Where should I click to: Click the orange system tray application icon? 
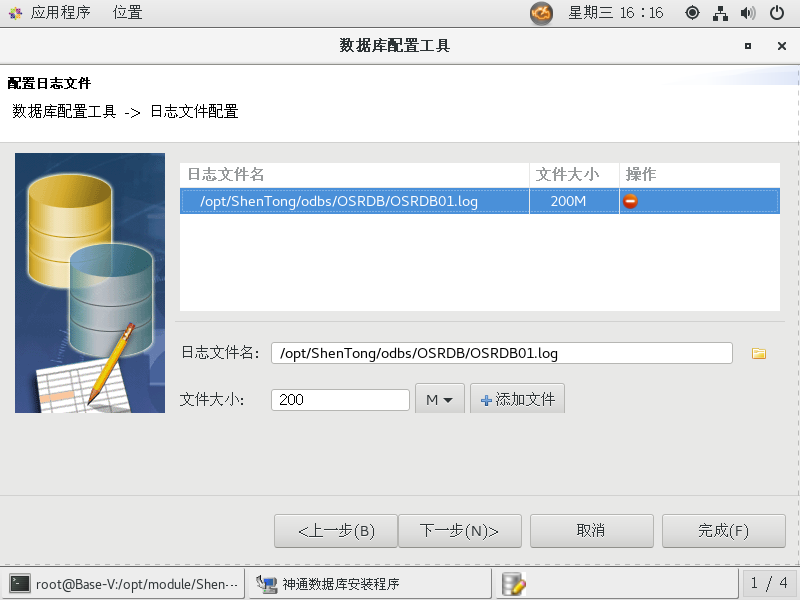pos(541,13)
